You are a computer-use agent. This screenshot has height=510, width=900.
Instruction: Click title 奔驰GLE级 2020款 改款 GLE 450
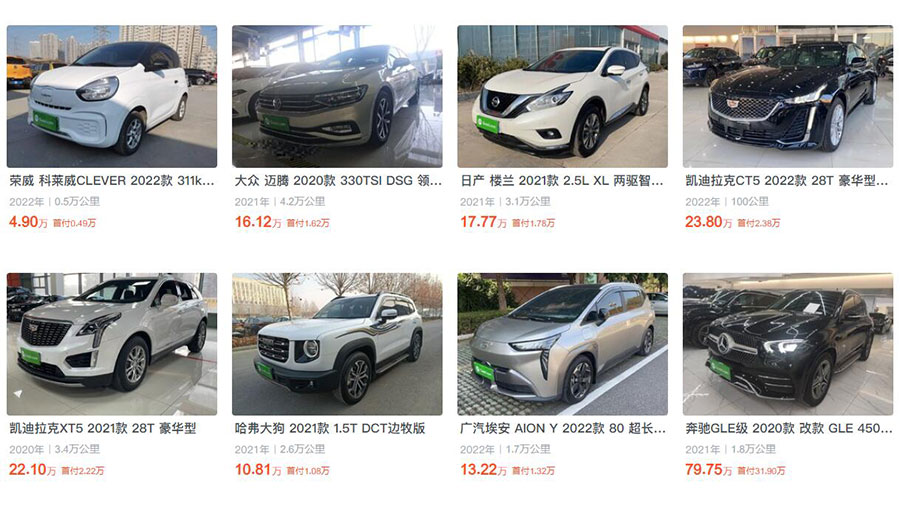point(789,429)
